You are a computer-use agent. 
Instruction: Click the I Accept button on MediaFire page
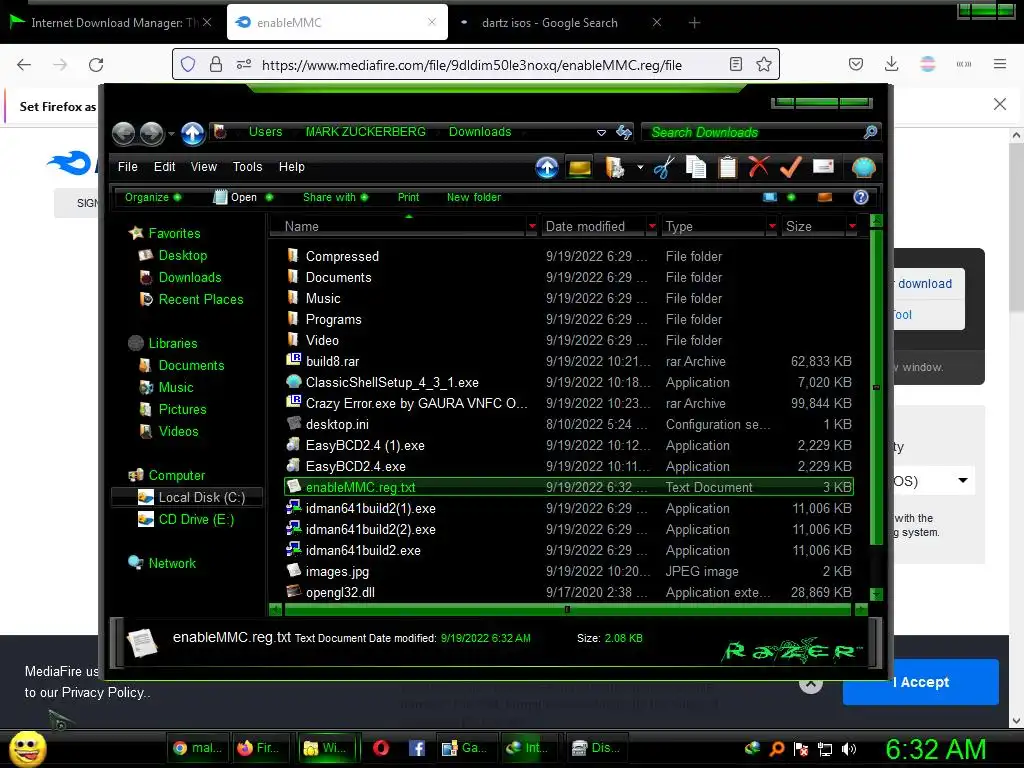(920, 682)
